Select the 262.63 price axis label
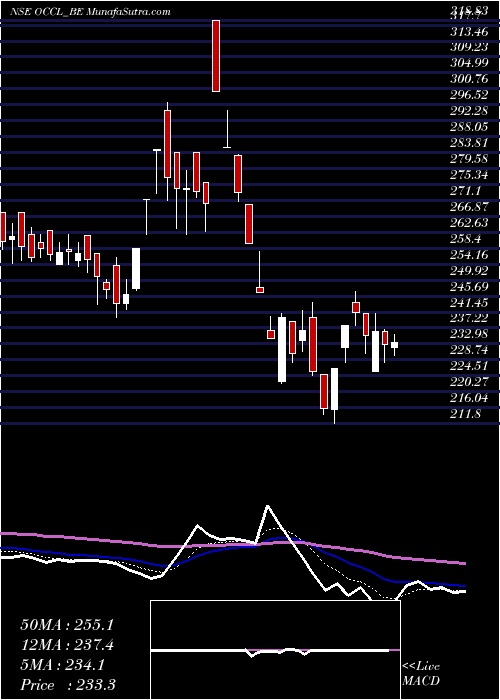The width and height of the screenshot is (500, 700). [x=469, y=223]
